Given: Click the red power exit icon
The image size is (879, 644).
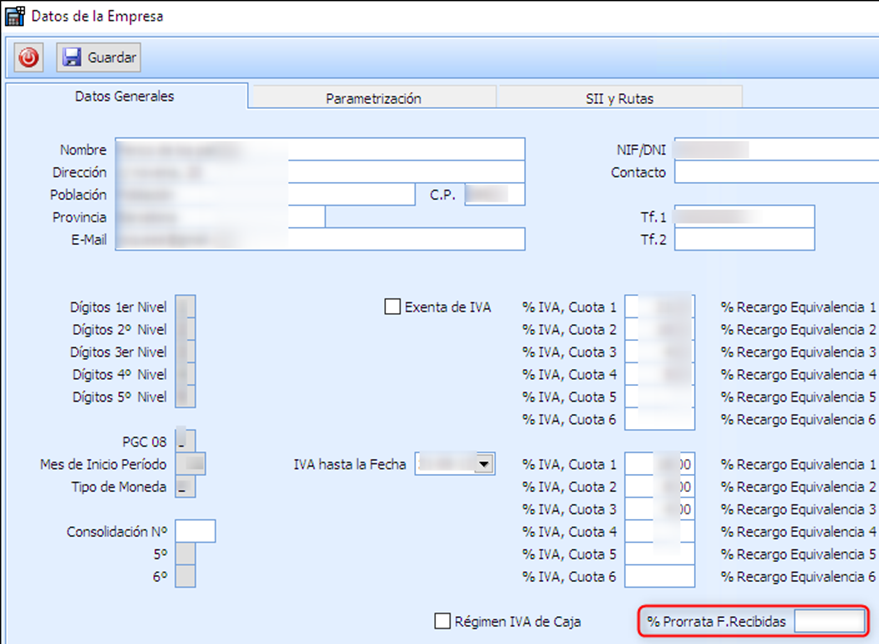Looking at the screenshot, I should tap(28, 58).
